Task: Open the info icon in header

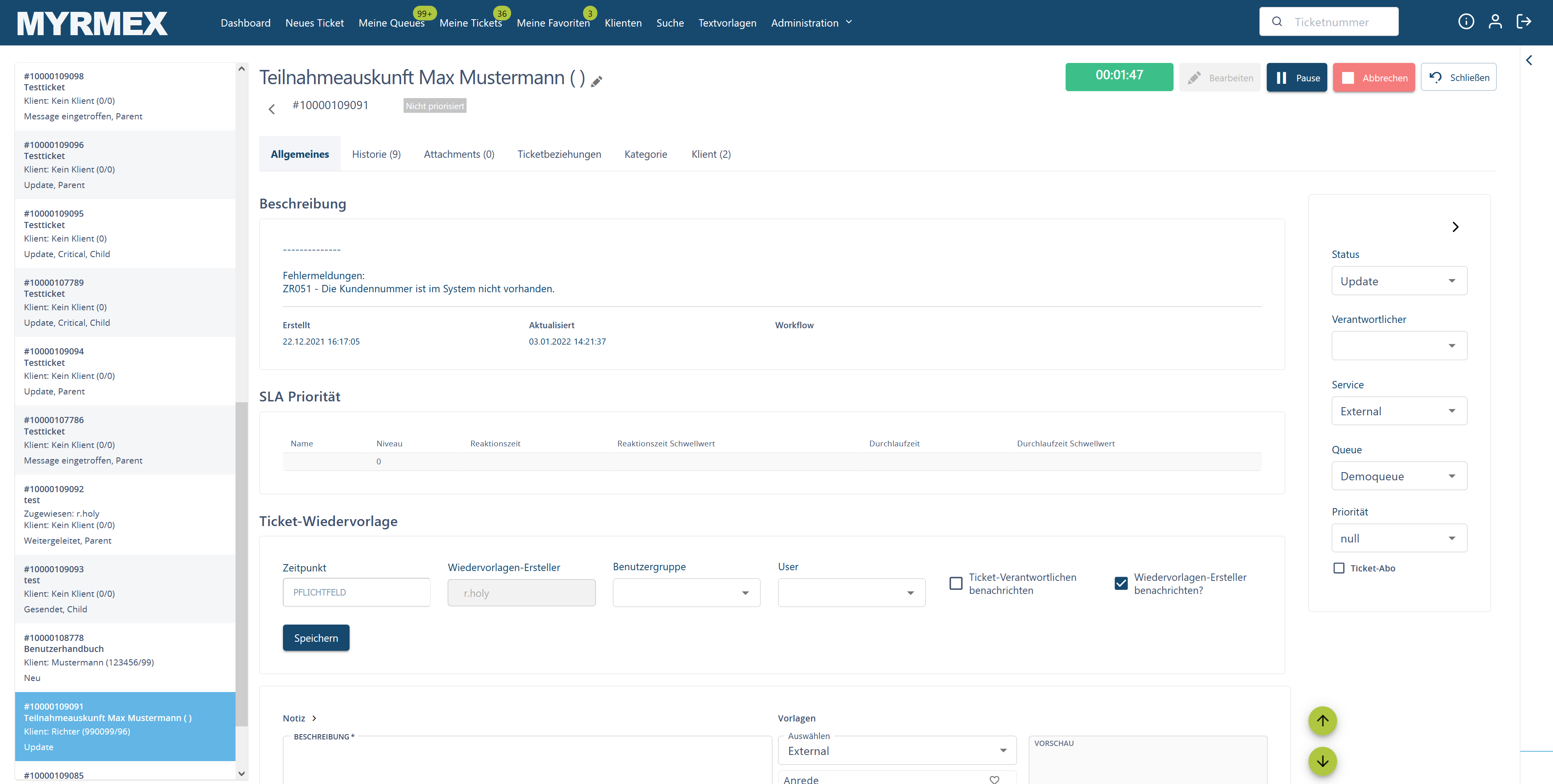Action: pos(1465,22)
